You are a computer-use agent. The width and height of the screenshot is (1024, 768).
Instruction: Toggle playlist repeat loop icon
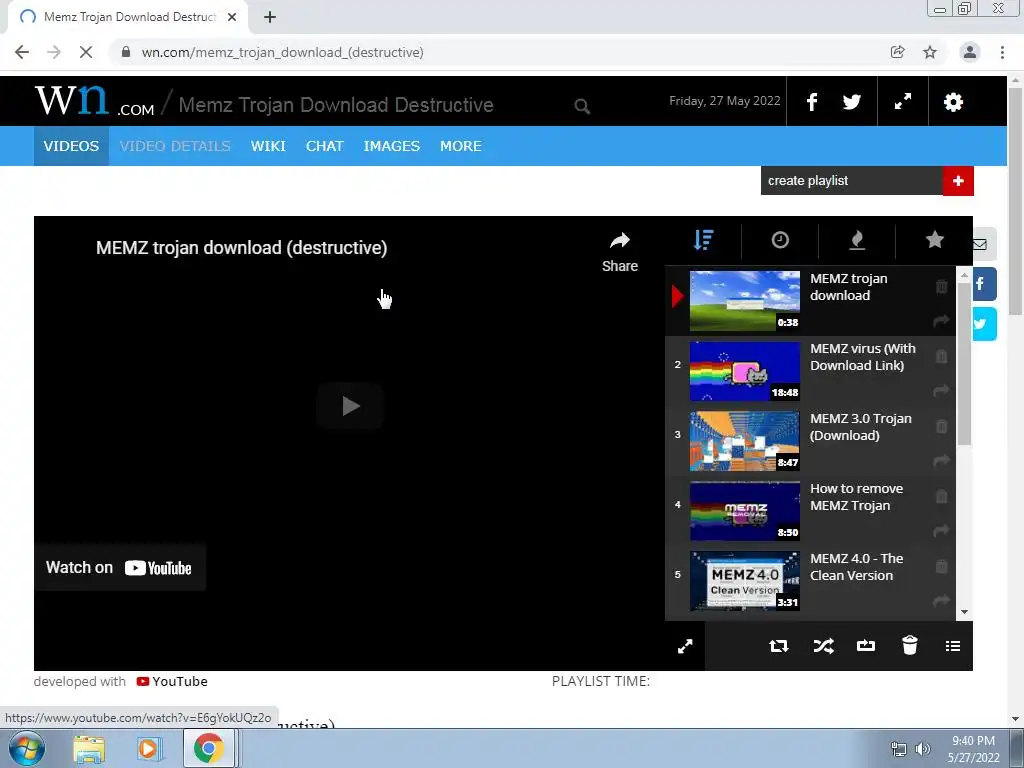[x=778, y=646]
